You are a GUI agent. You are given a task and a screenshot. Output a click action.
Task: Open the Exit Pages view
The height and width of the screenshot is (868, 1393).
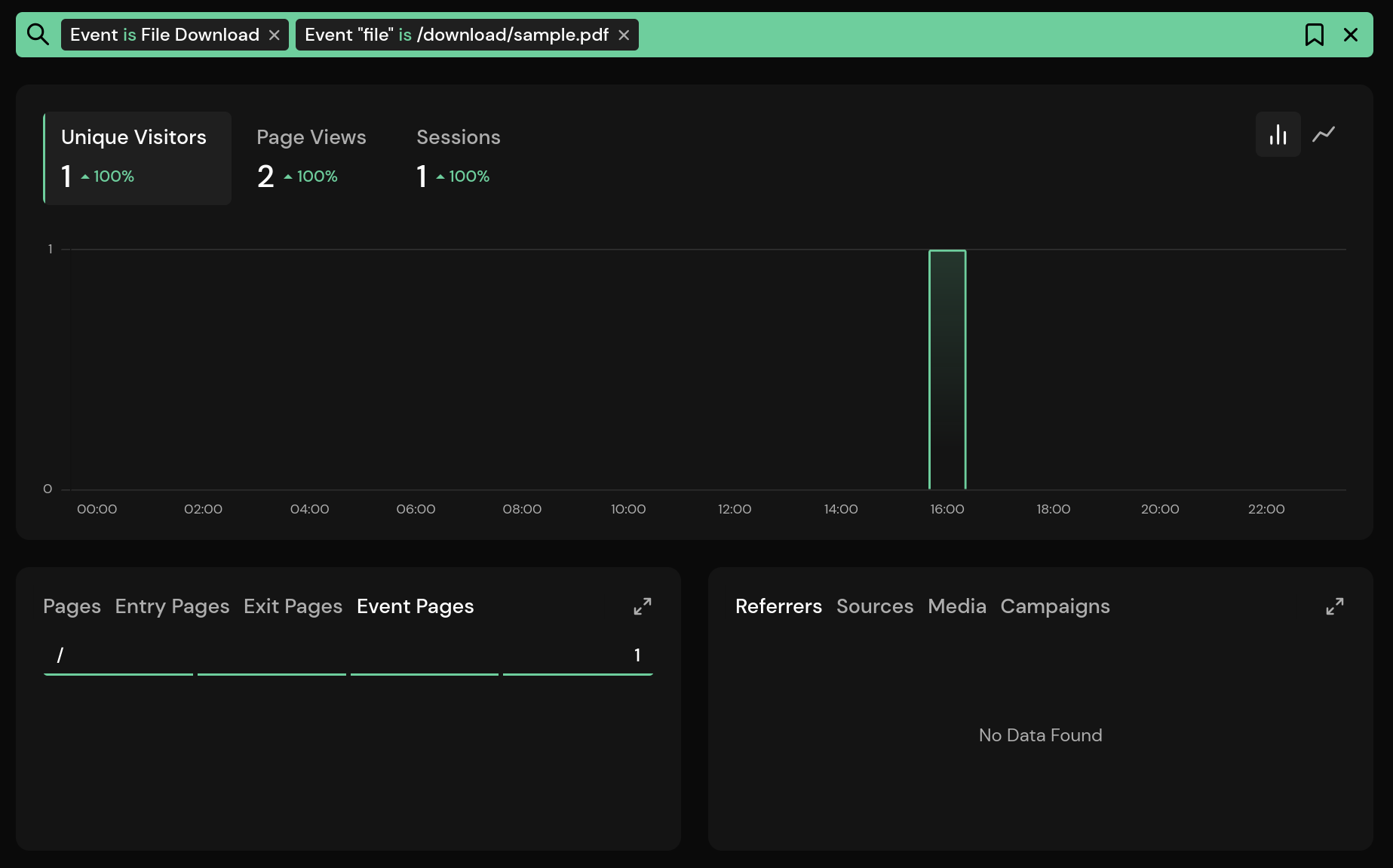[293, 606]
